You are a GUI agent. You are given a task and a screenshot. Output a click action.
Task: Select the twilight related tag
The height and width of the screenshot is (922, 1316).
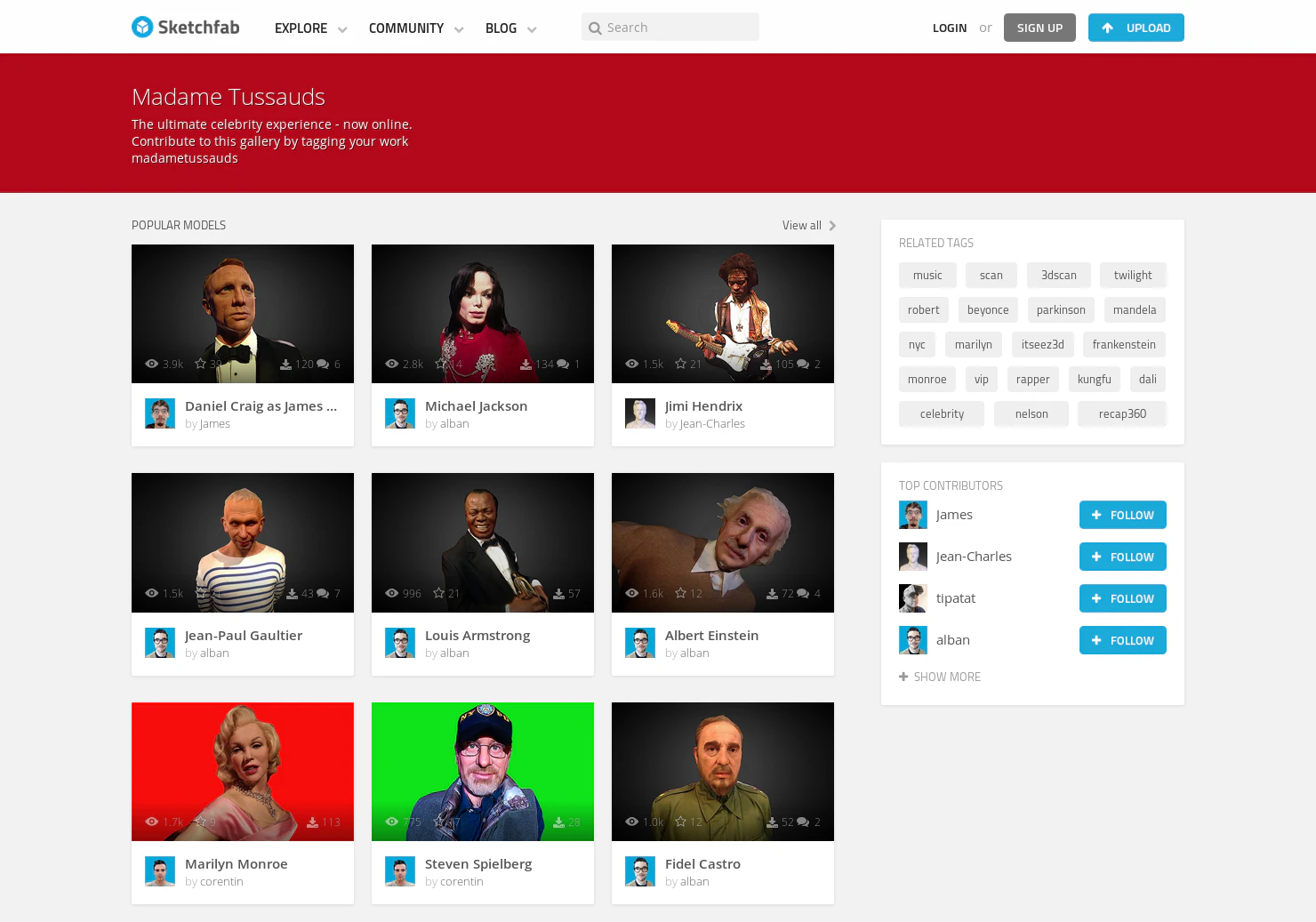click(1133, 275)
